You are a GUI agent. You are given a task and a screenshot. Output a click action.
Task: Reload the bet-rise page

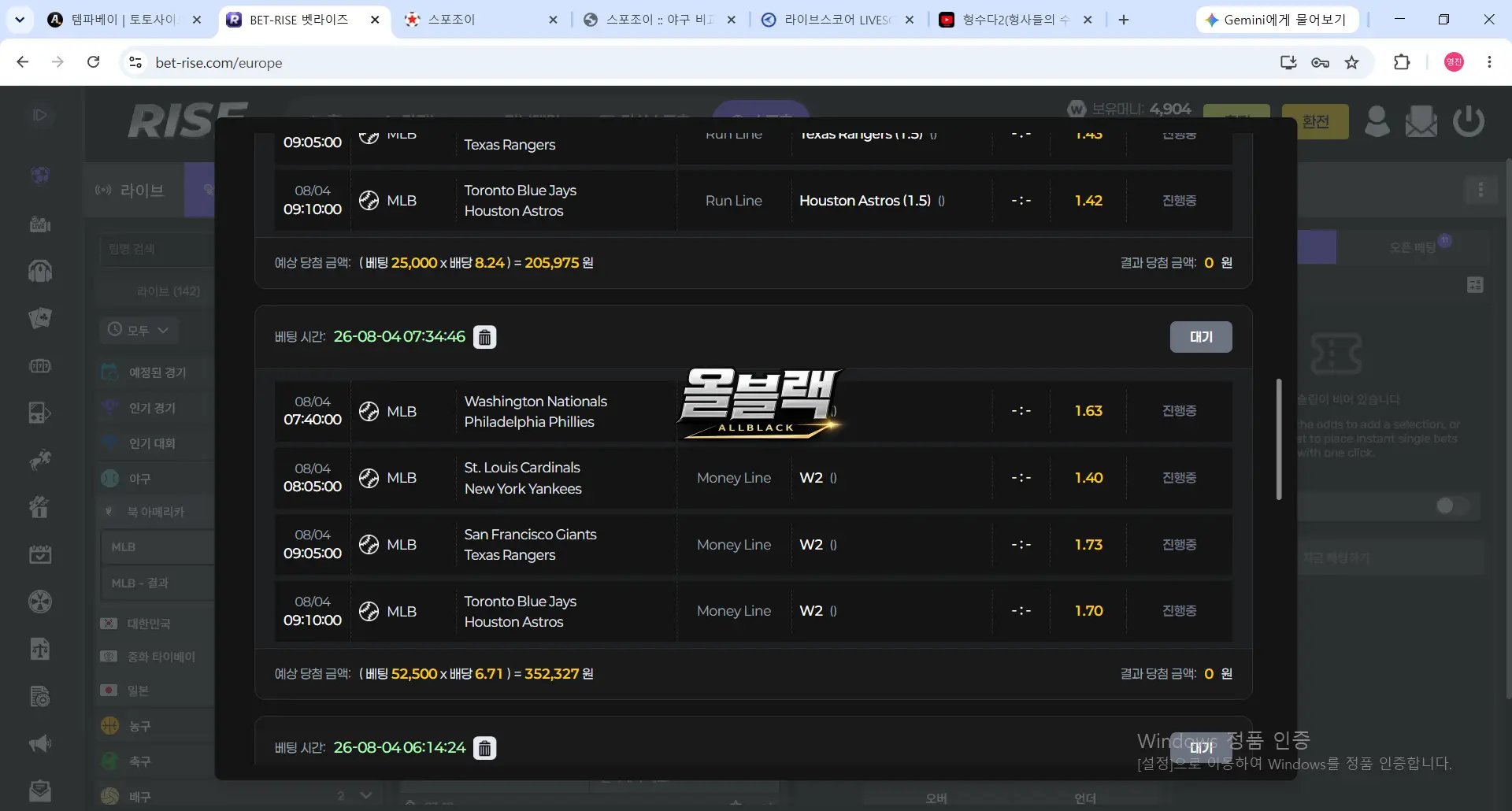pos(94,62)
